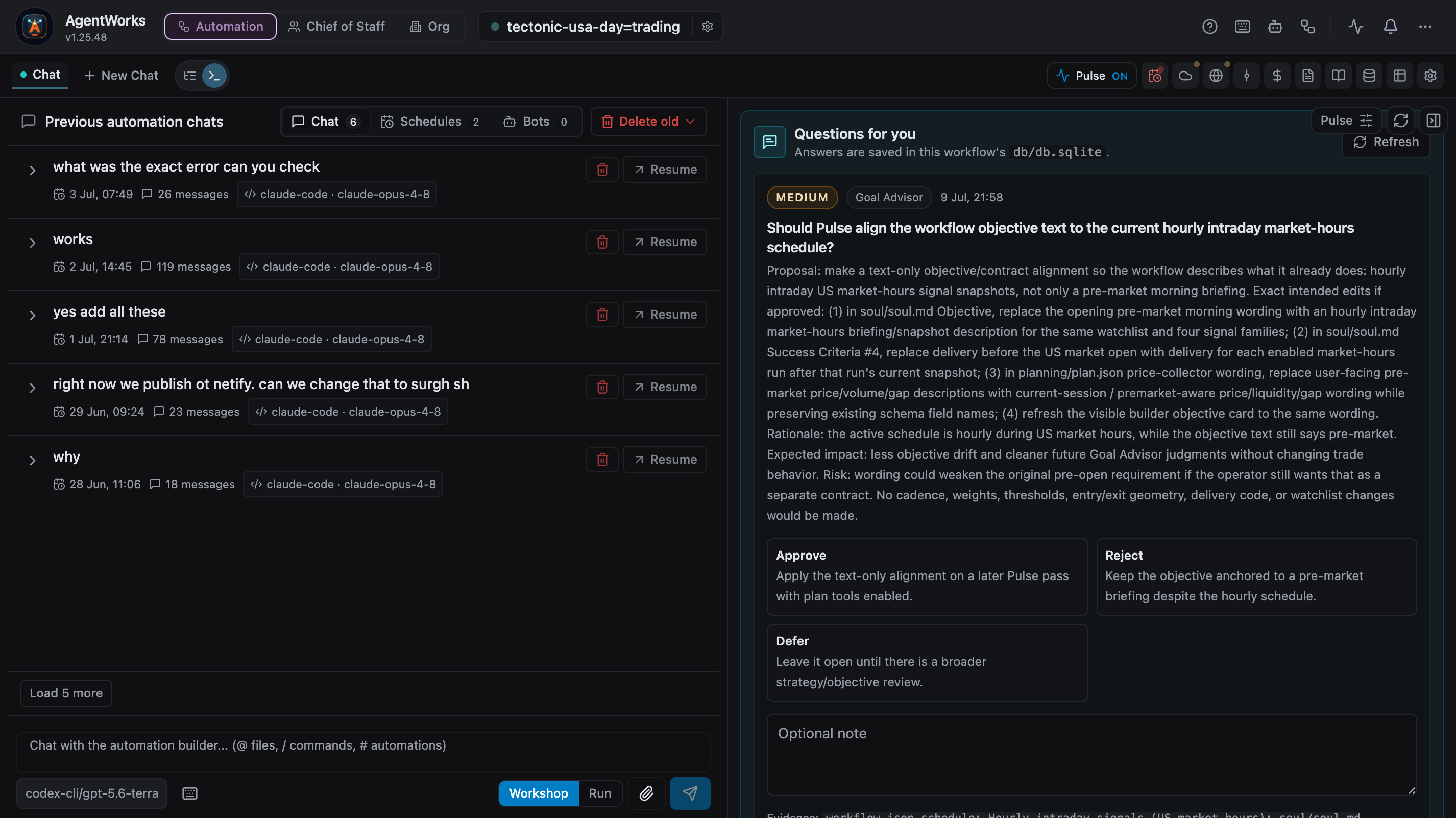Switch to Chief of Staff tab
This screenshot has height=818, width=1456.
tap(336, 27)
